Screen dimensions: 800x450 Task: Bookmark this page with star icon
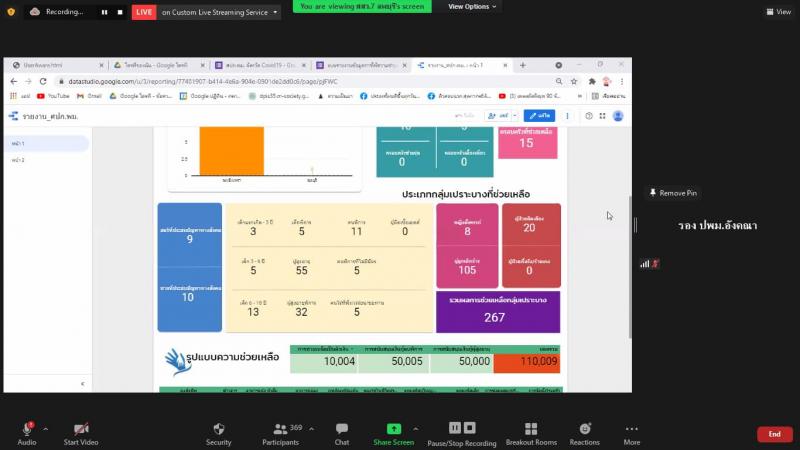coord(574,81)
